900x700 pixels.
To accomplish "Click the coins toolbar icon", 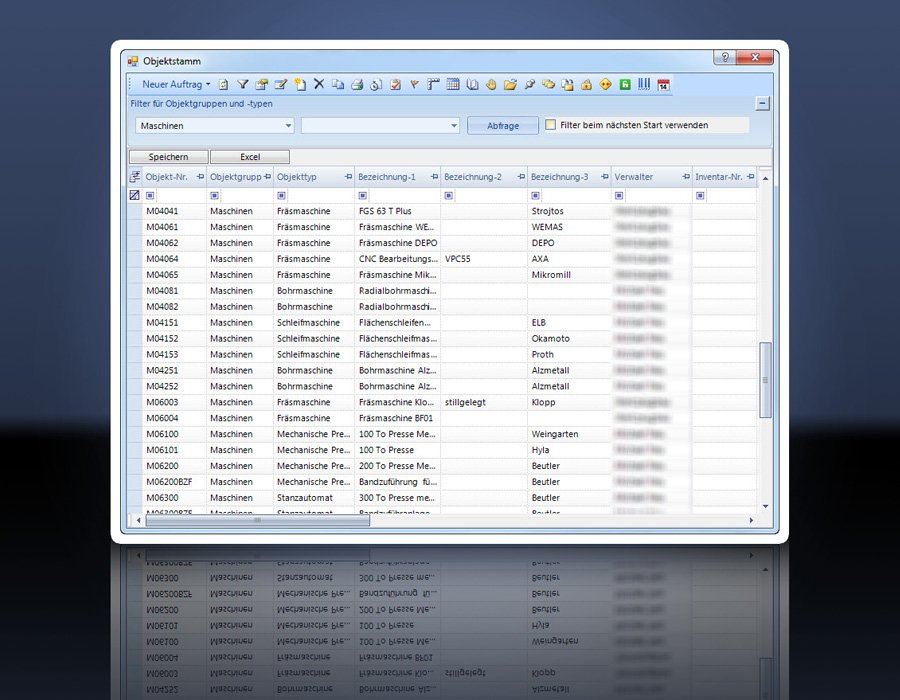I will (548, 84).
